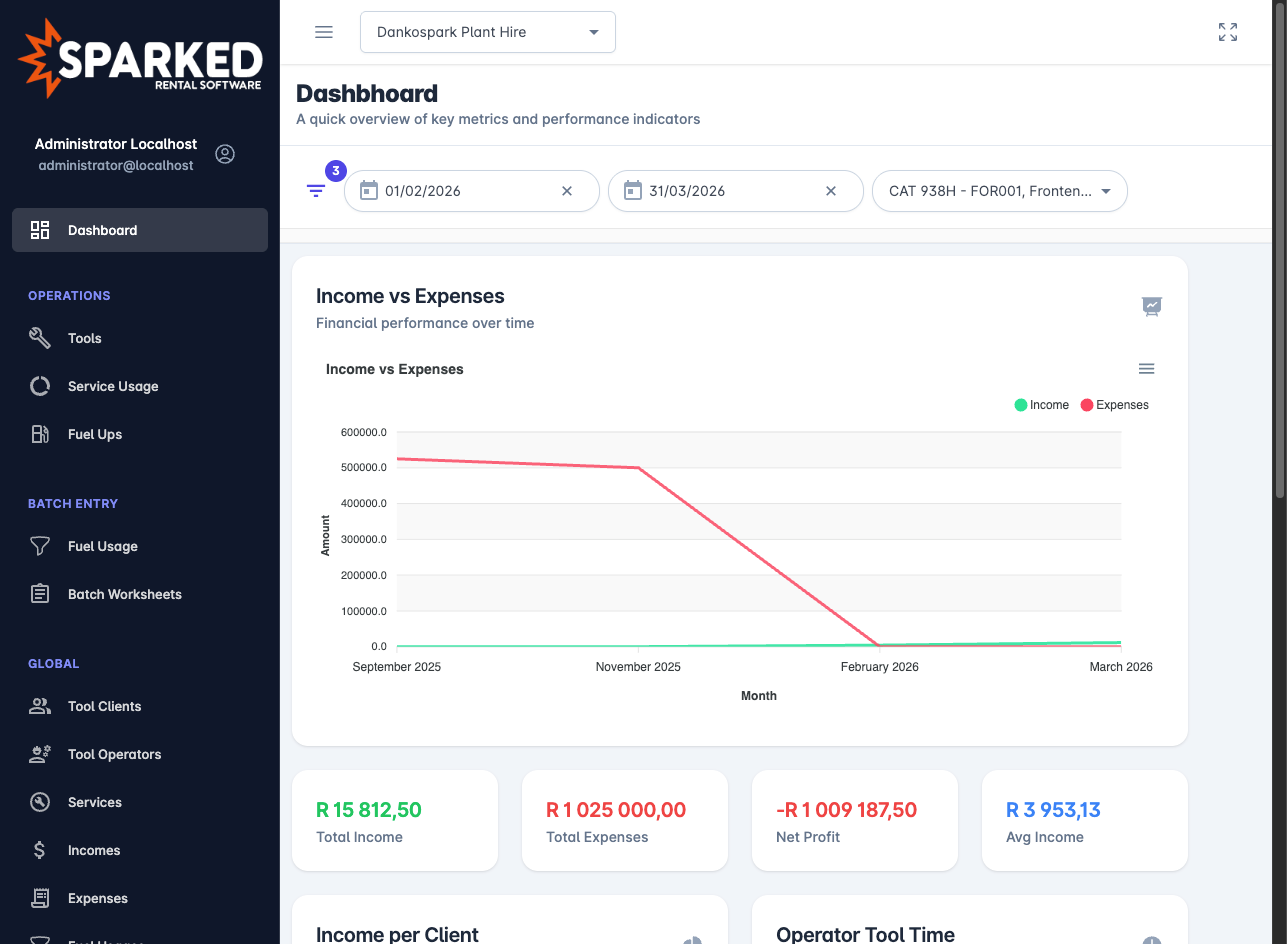Hide the Income series via chart legend

coord(1041,404)
